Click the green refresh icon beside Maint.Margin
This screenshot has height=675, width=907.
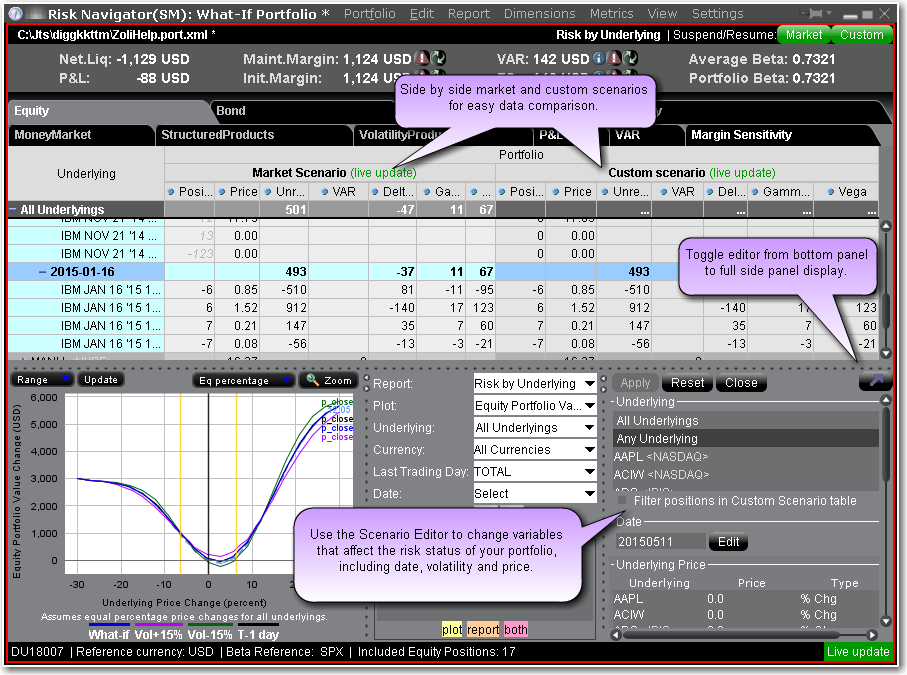436,60
